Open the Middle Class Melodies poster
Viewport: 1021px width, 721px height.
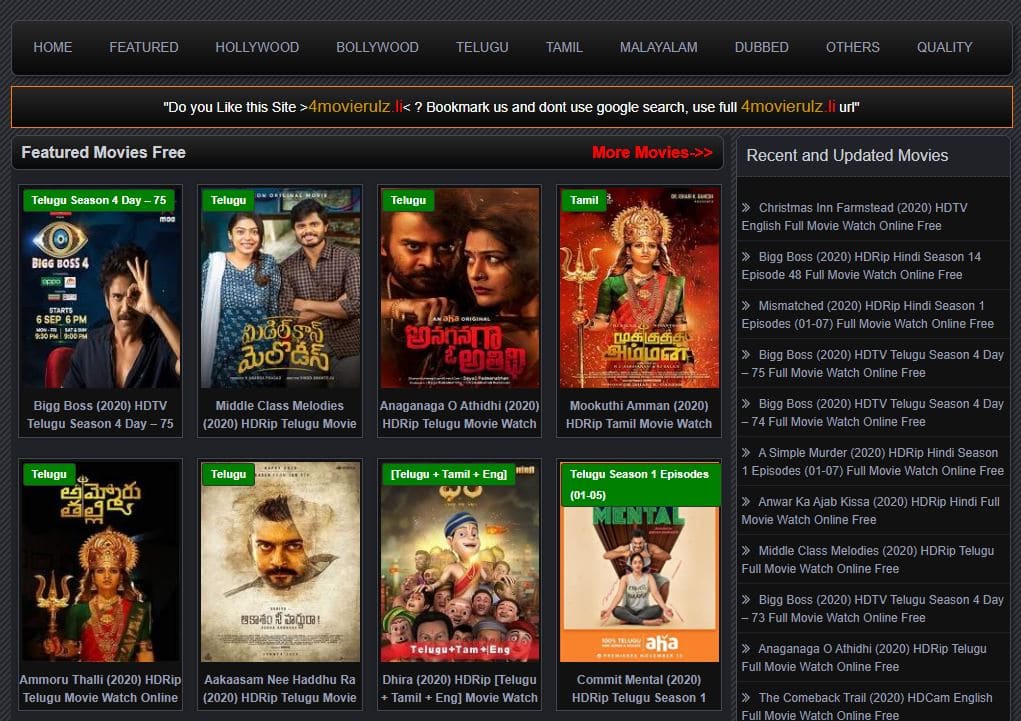280,288
